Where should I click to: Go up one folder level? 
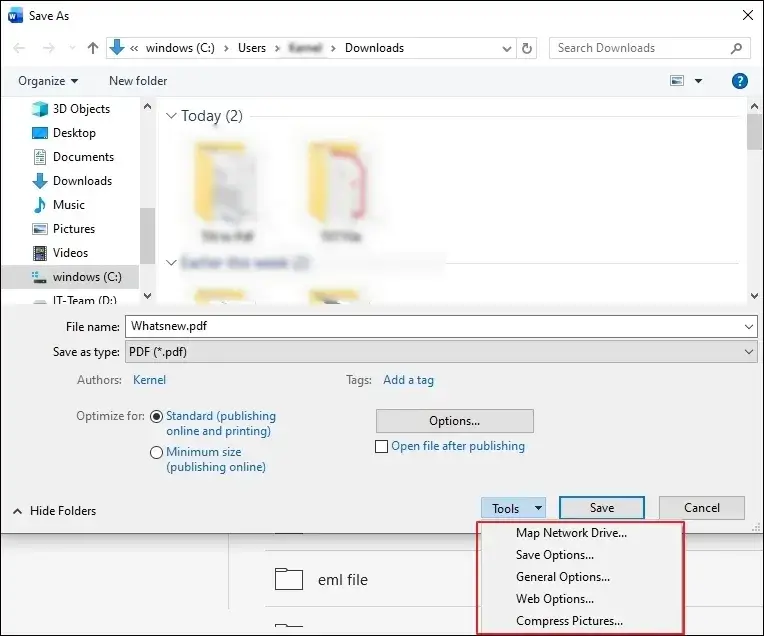tap(93, 48)
